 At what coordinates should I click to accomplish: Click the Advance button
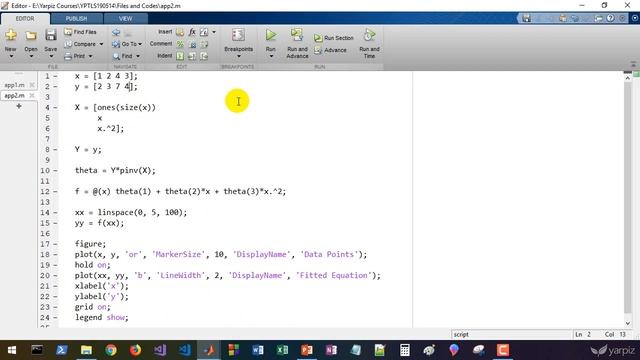pyautogui.click(x=330, y=50)
